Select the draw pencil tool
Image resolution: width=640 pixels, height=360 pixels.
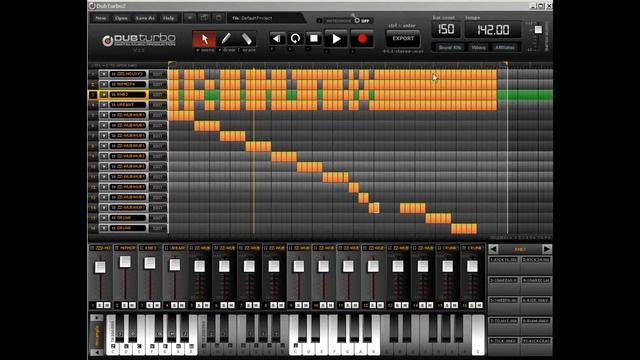[x=225, y=39]
